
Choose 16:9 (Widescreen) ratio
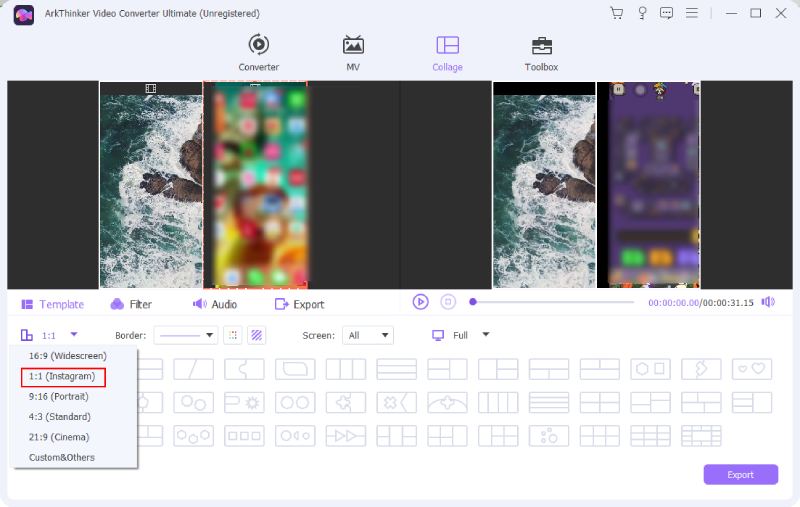68,356
